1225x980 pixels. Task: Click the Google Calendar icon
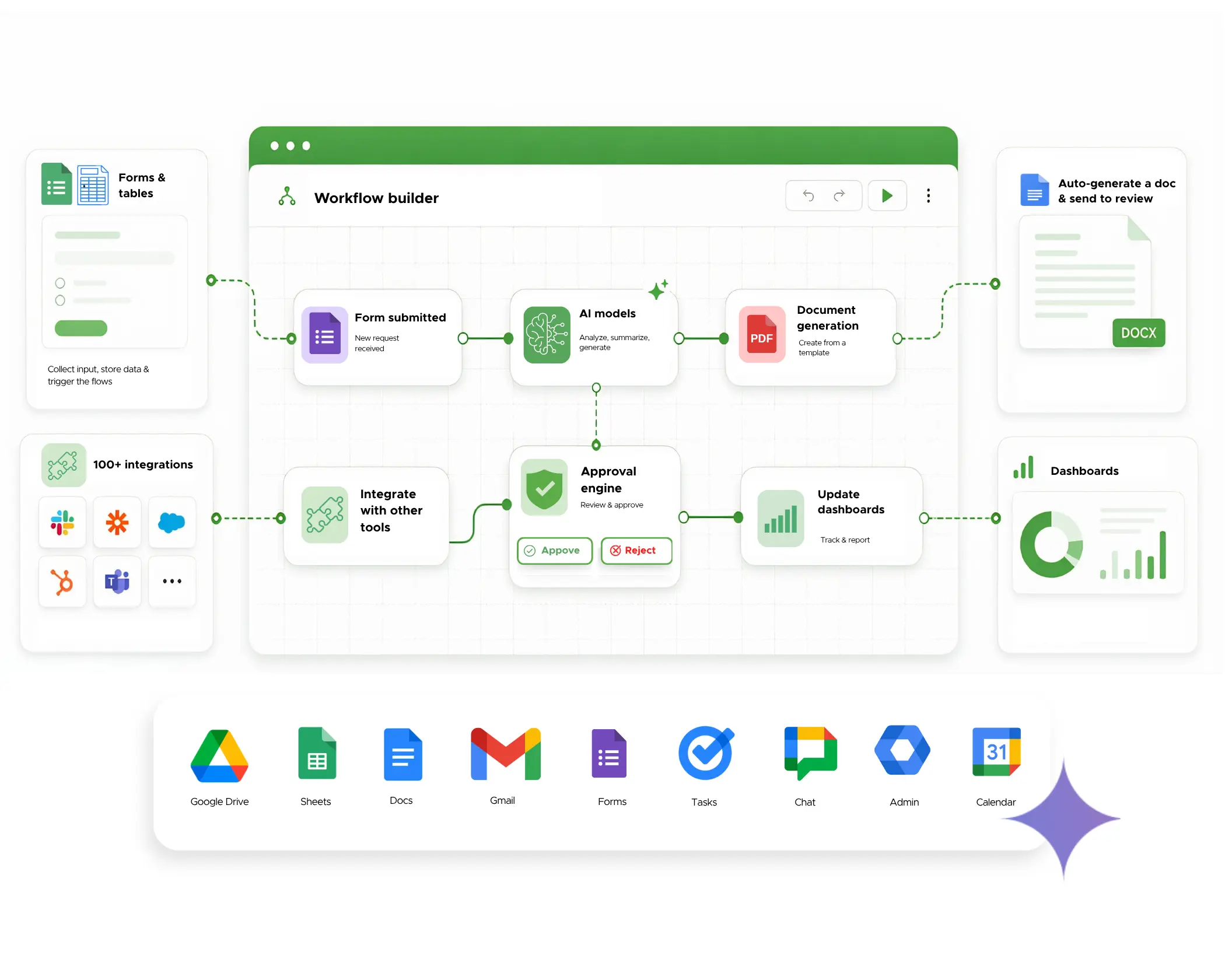click(x=996, y=752)
